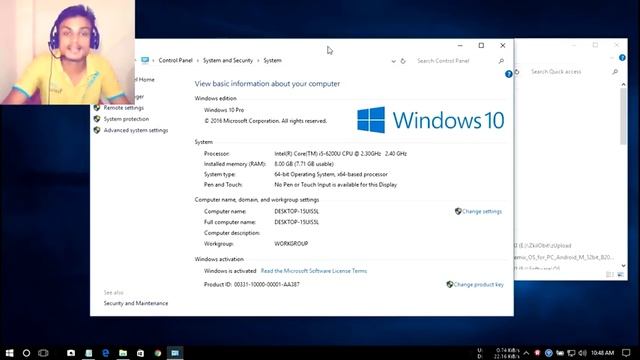Viewport: 640px width, 360px height.
Task: Click the Windows 10 Pro edition text
Action: [224, 110]
